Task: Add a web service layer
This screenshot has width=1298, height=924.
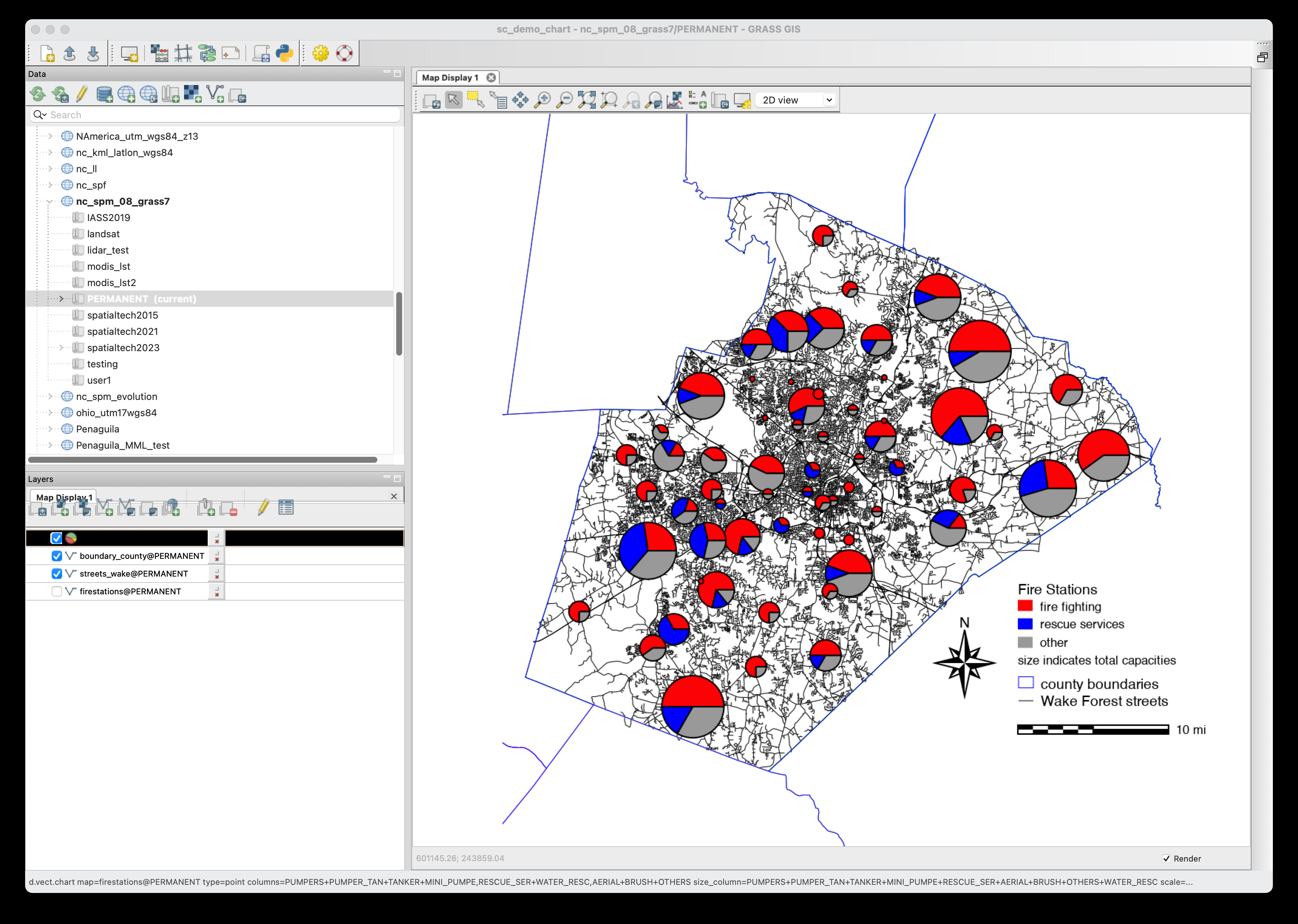Action: 171,507
